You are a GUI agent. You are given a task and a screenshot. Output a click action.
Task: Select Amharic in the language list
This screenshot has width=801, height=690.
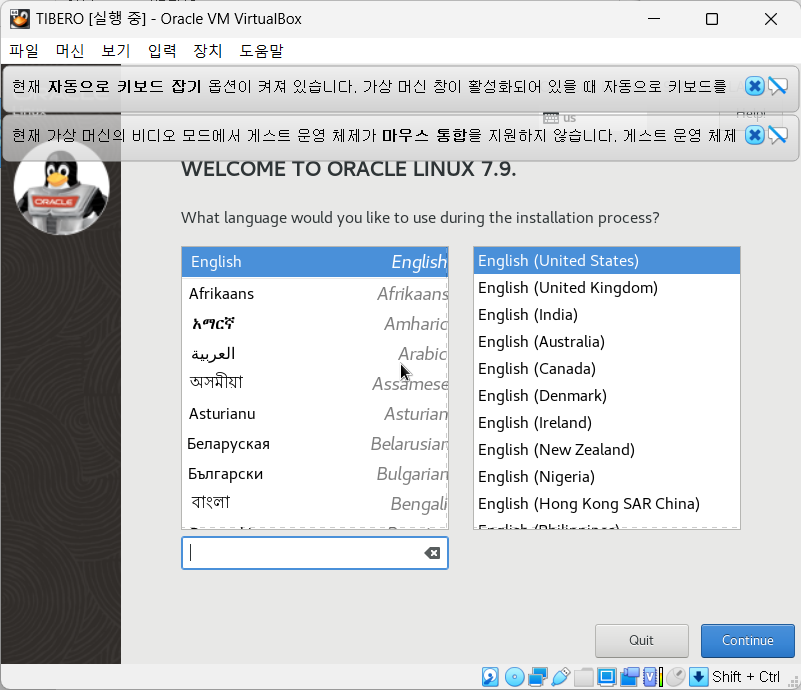point(315,324)
